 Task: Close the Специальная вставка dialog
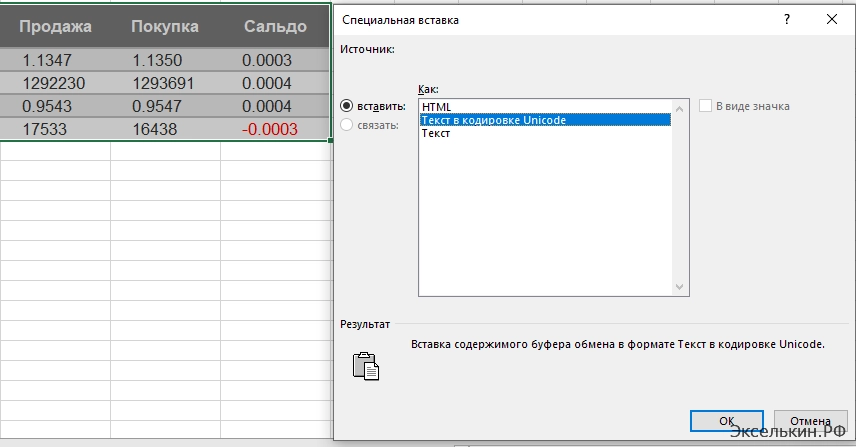click(831, 19)
